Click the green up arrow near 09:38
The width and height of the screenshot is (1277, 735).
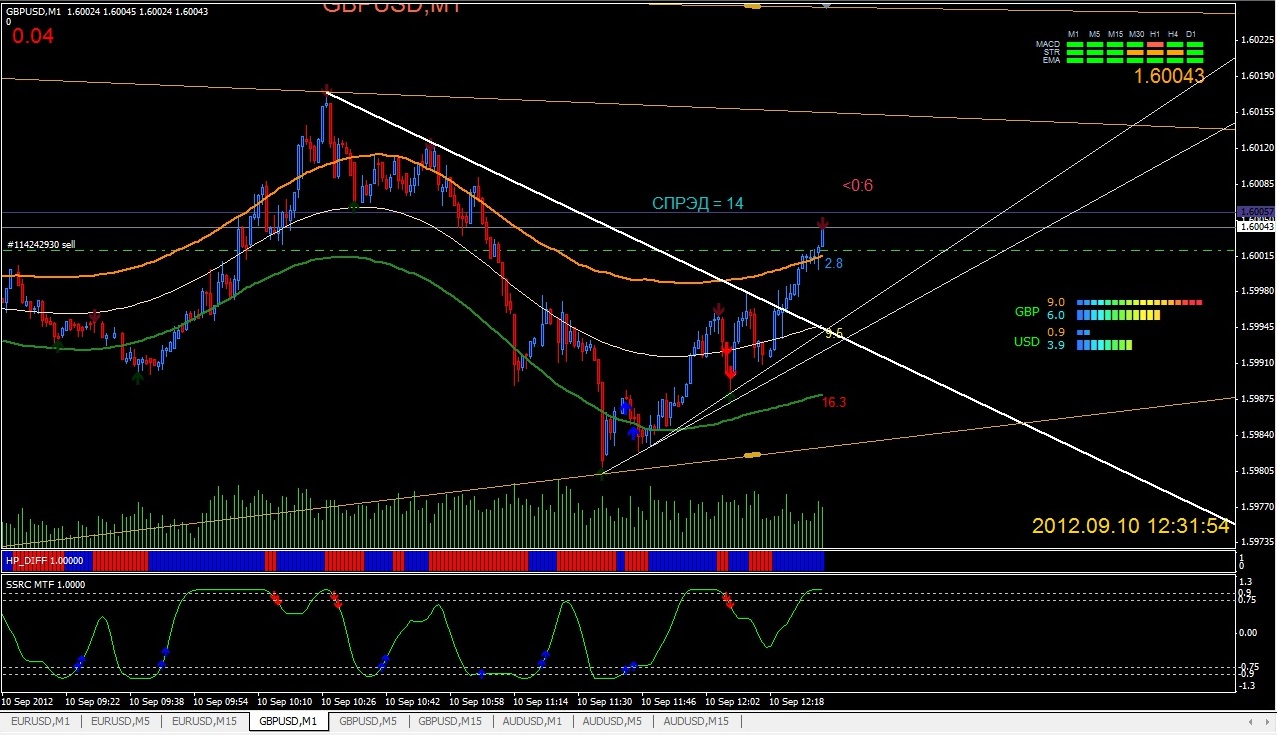click(137, 377)
